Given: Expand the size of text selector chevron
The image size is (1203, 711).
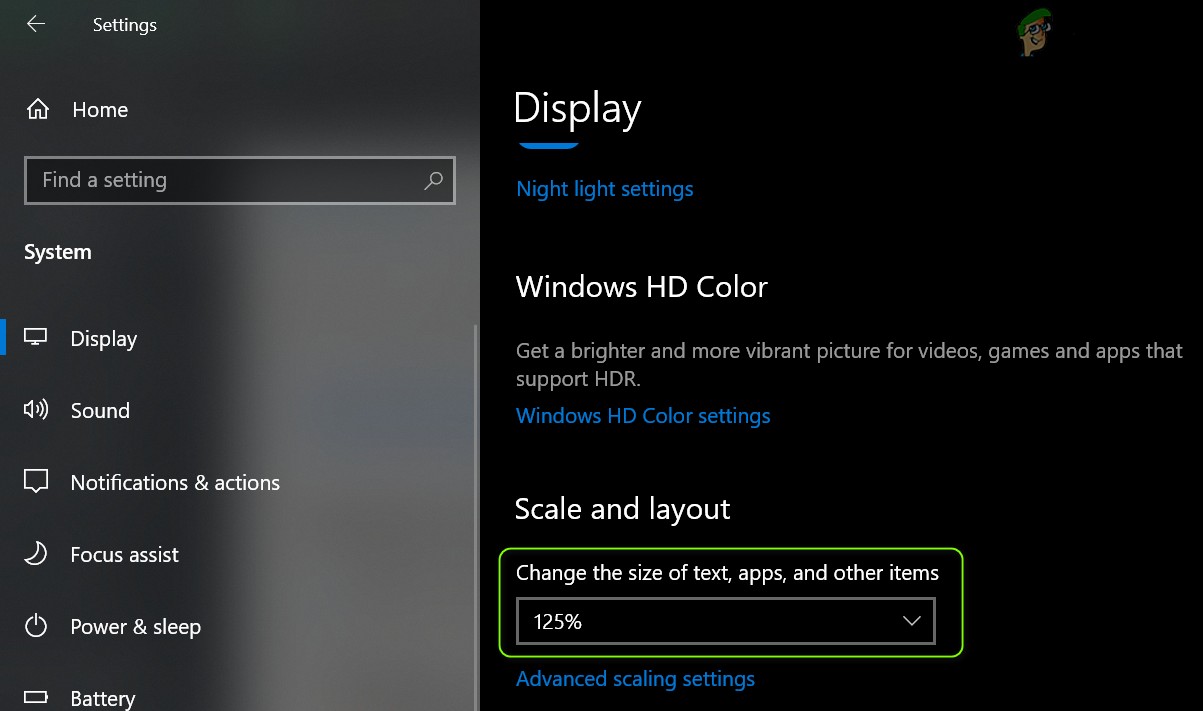Looking at the screenshot, I should click(911, 621).
